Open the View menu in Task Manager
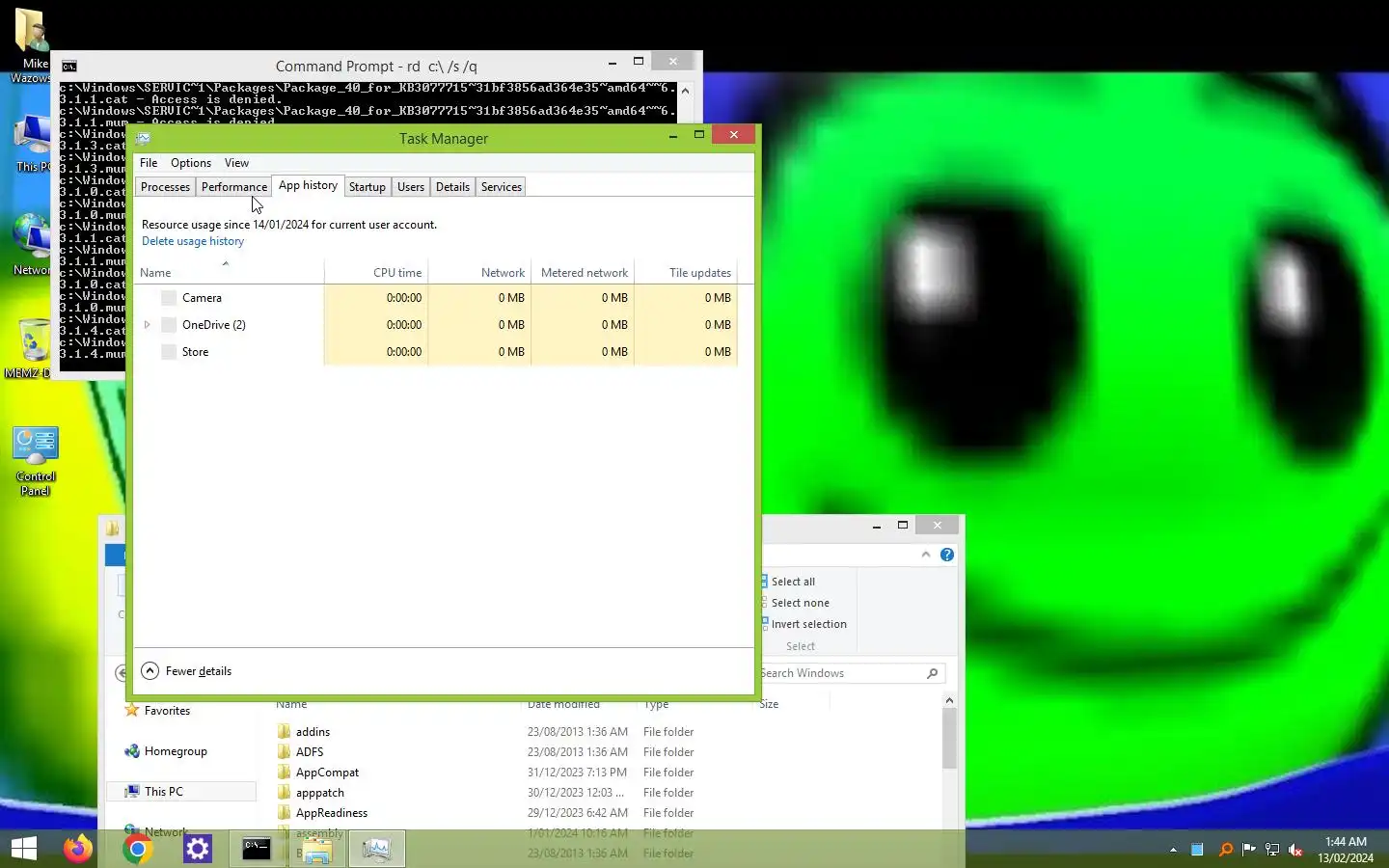1389x868 pixels. (236, 163)
